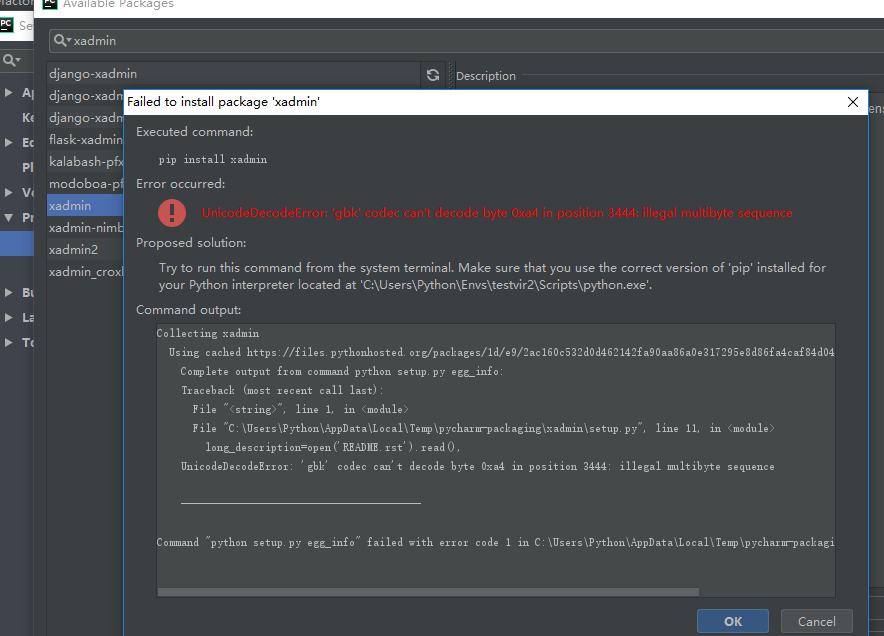
Task: Select xadmin_croxl package row
Action: click(x=85, y=271)
